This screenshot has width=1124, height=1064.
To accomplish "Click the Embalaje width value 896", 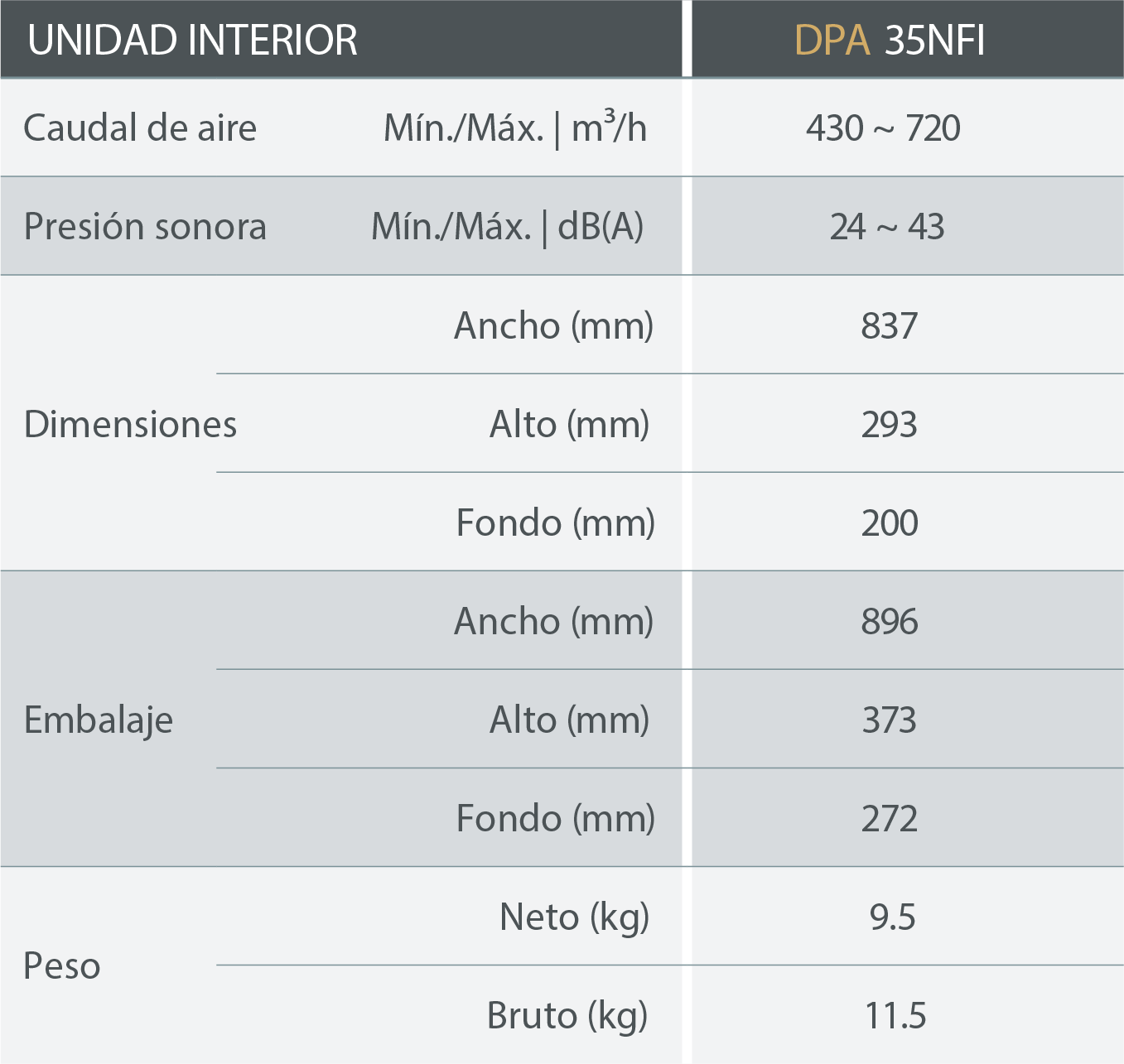I will coord(889,621).
